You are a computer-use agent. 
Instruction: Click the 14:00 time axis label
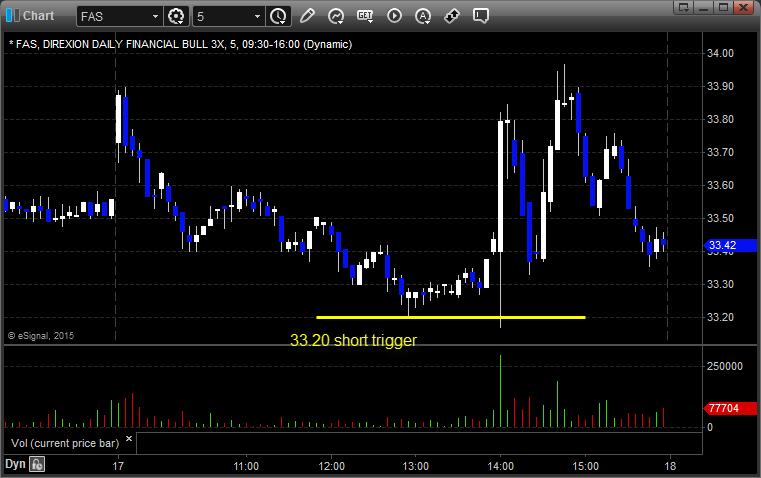point(501,466)
